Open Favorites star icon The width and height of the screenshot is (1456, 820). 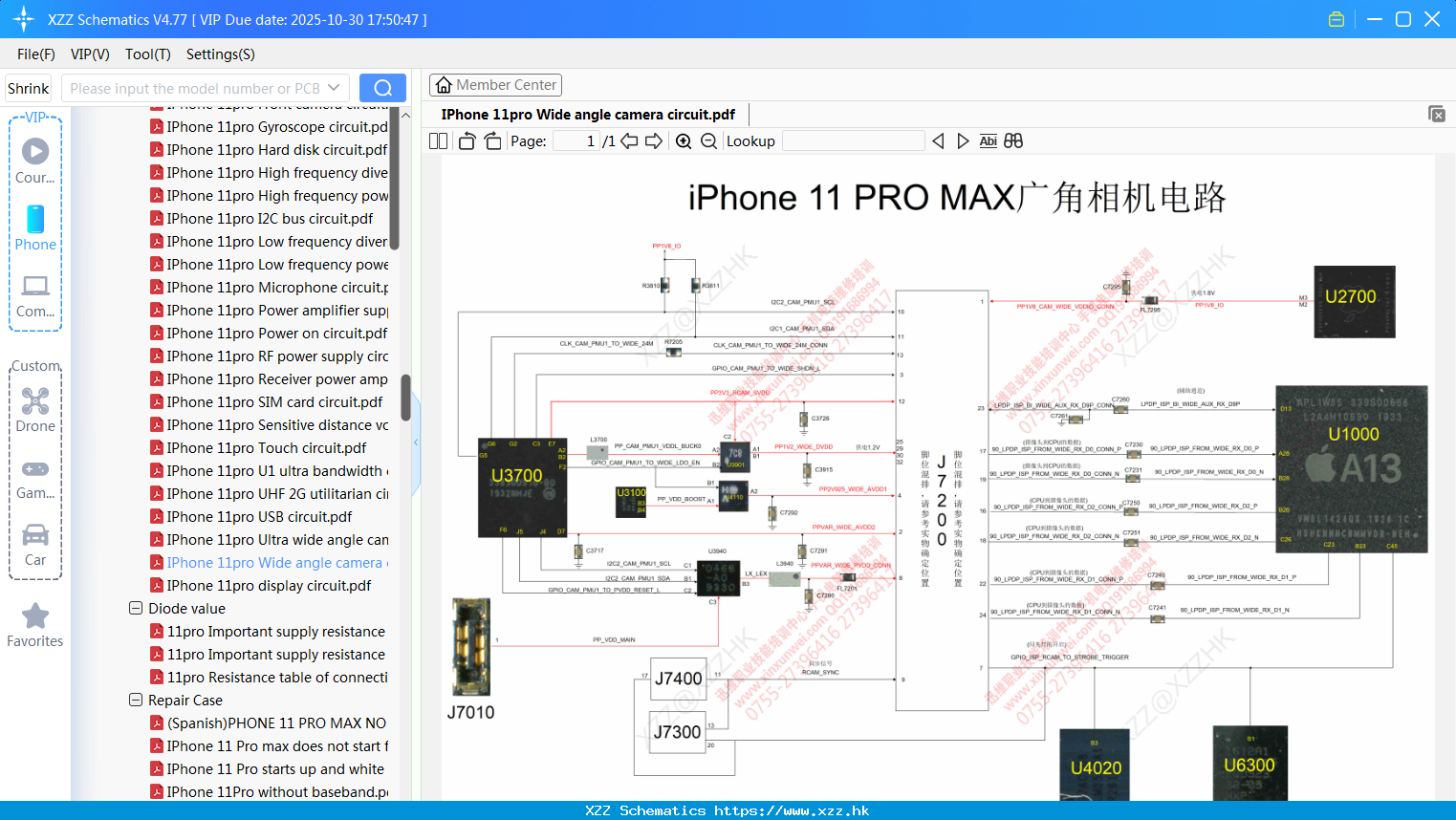pos(35,625)
